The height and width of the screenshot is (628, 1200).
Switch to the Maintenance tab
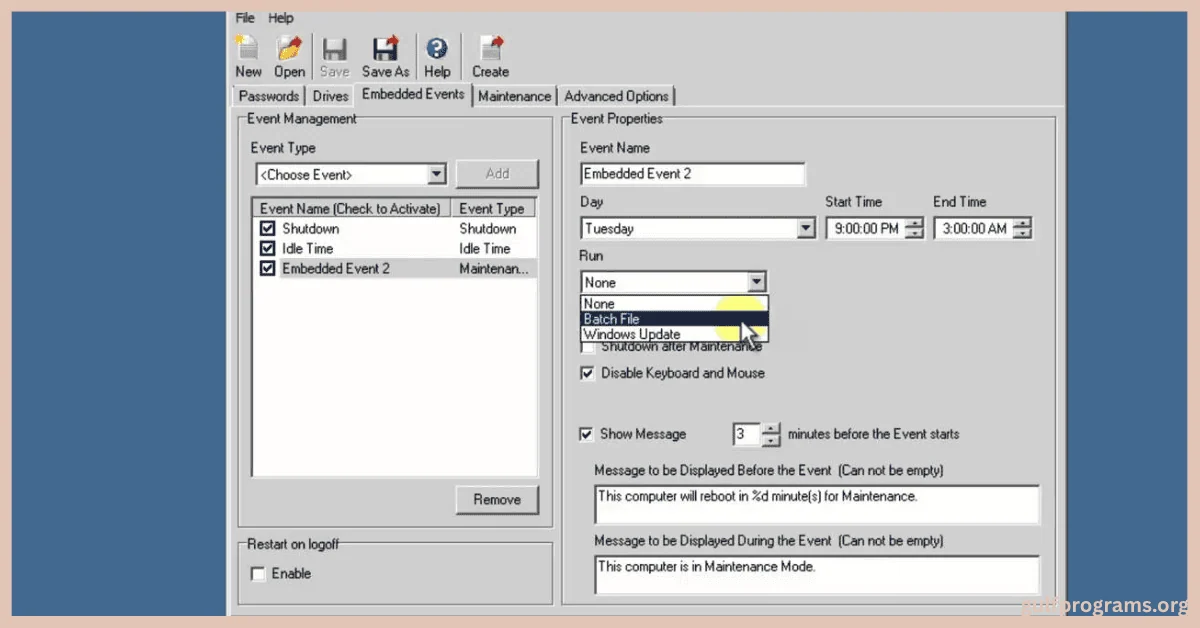(x=514, y=96)
